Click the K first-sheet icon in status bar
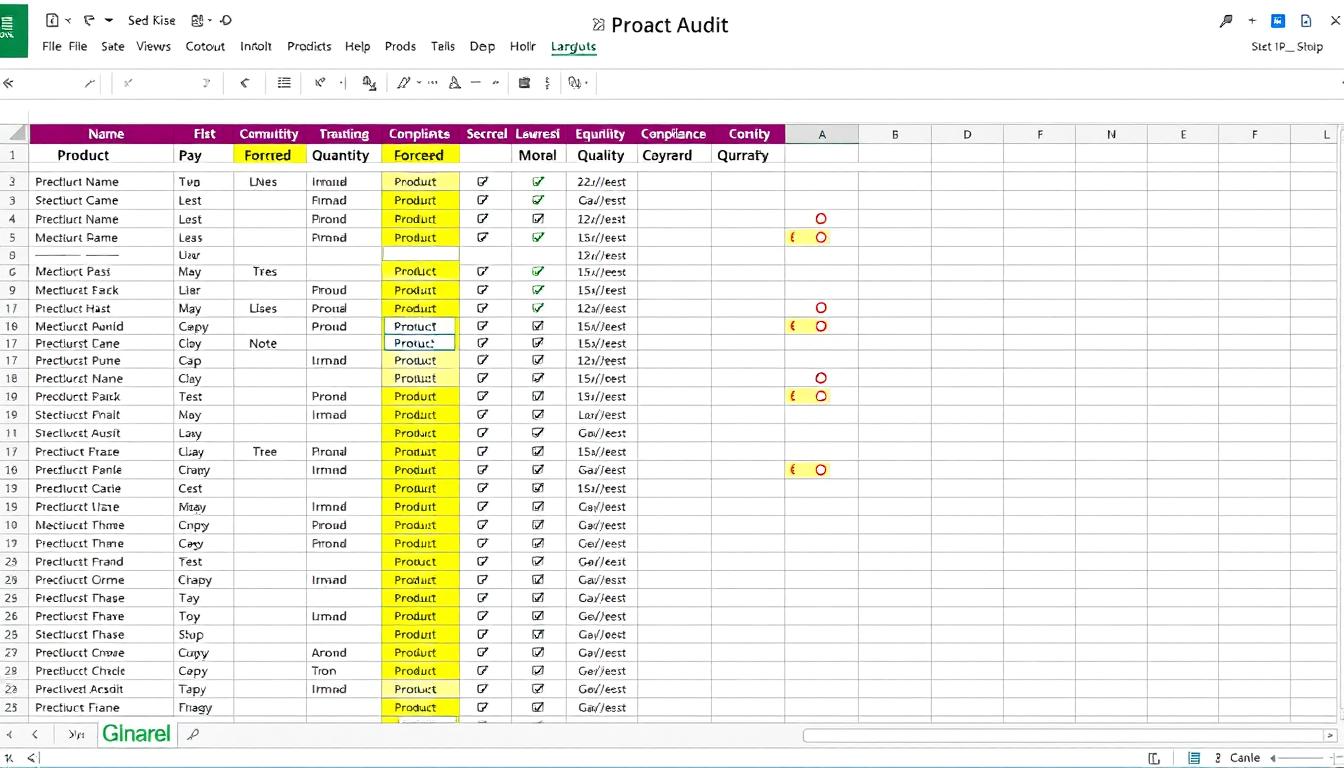Viewport: 1344px width, 768px height. point(10,758)
